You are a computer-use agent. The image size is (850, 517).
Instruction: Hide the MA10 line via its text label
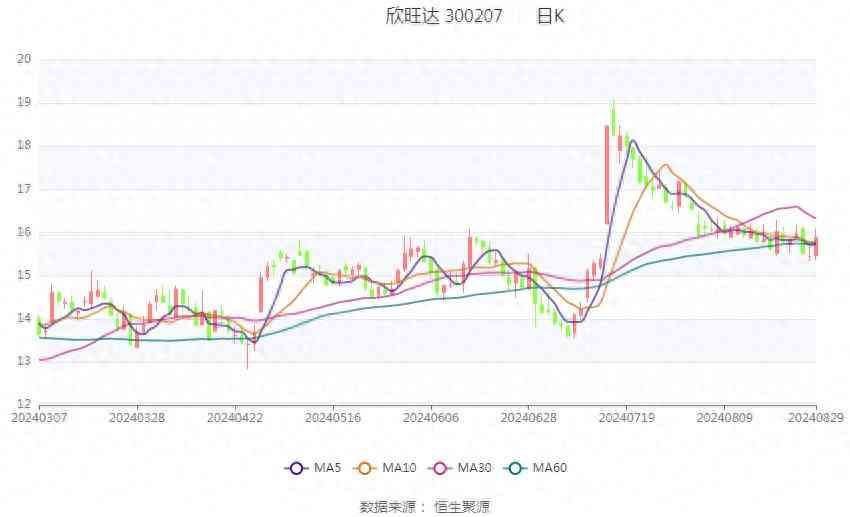point(400,467)
